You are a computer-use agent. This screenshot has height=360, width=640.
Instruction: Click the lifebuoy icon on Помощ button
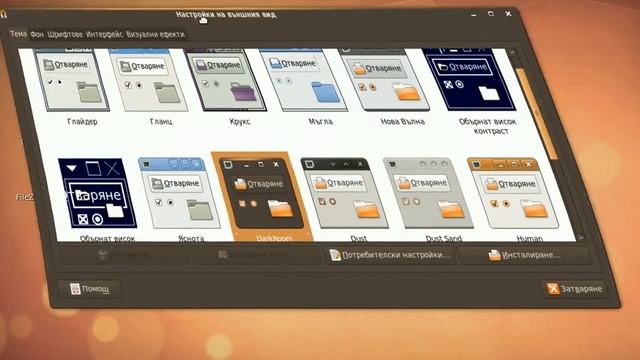point(75,289)
